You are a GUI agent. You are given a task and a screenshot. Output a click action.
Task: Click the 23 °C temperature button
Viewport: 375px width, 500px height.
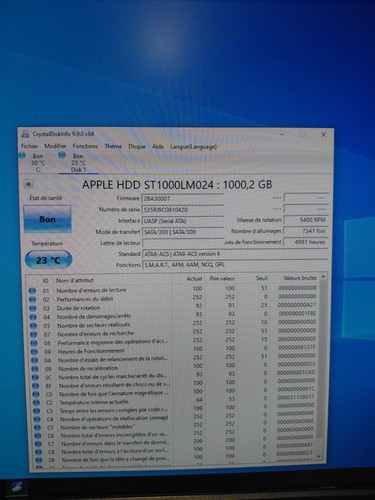click(x=48, y=260)
